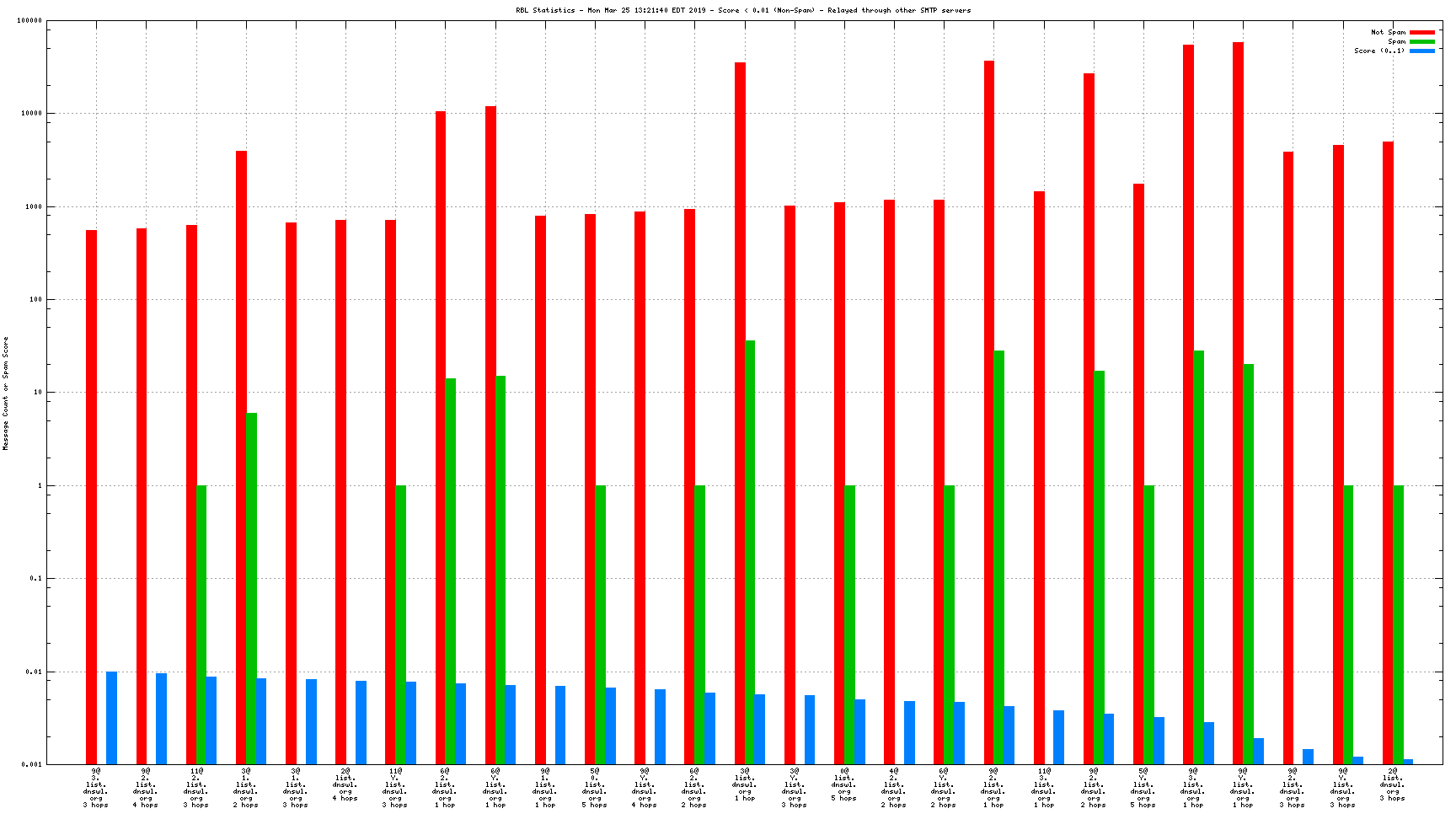Click the vertical "Message Count or Spam Score" axis label
Screen dimensions: 1456x819
tap(6, 393)
